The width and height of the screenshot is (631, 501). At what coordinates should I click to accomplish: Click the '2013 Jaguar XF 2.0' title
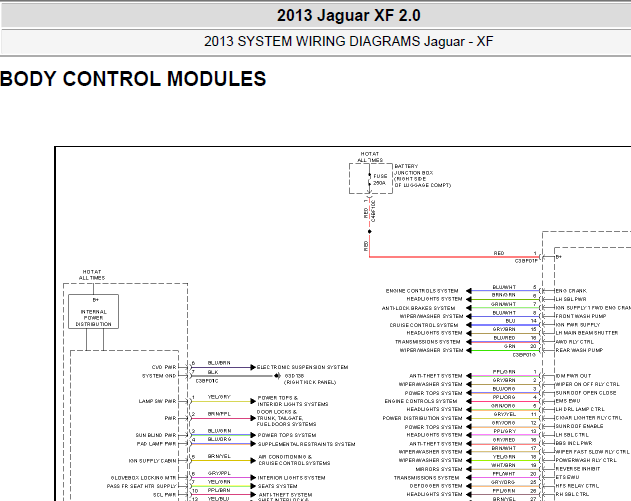tap(348, 16)
